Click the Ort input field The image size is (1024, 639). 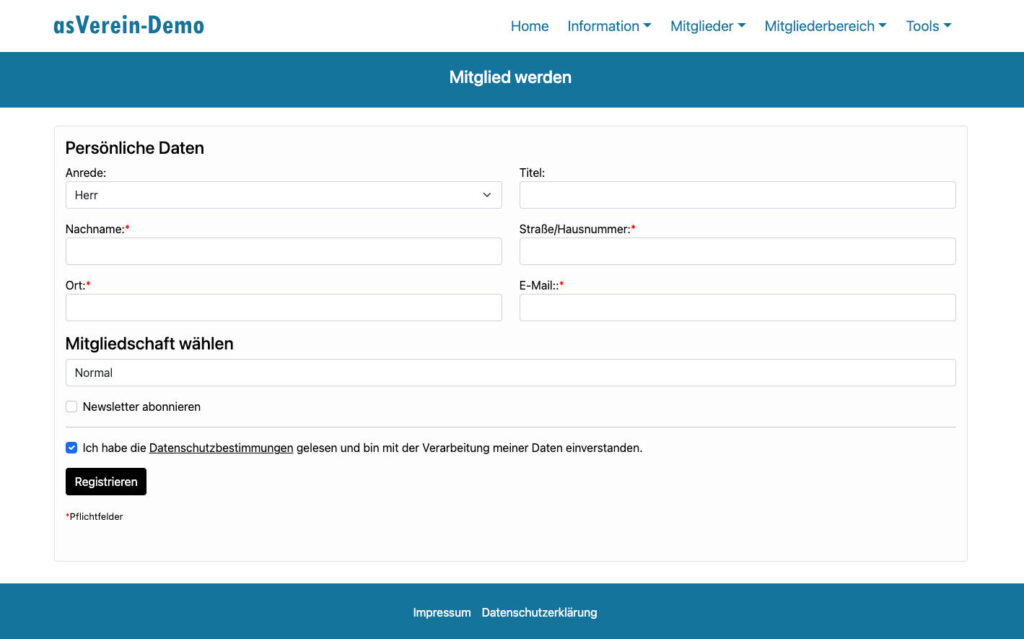click(x=283, y=308)
